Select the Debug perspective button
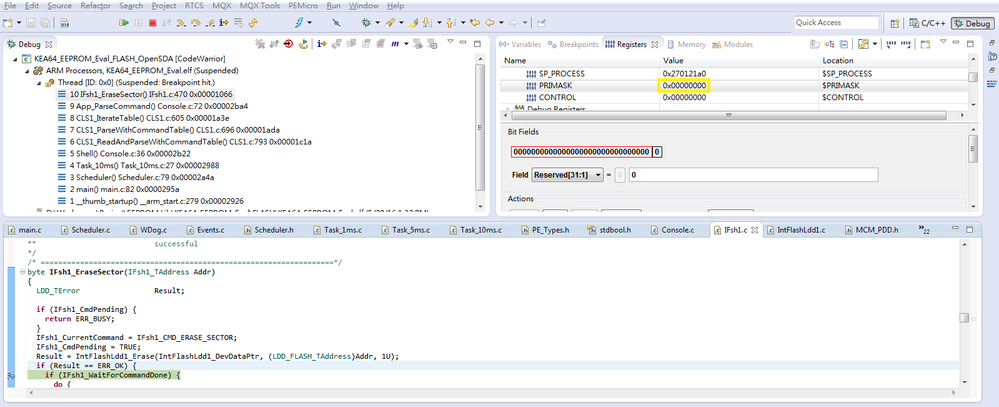The height and width of the screenshot is (407, 999). [972, 24]
